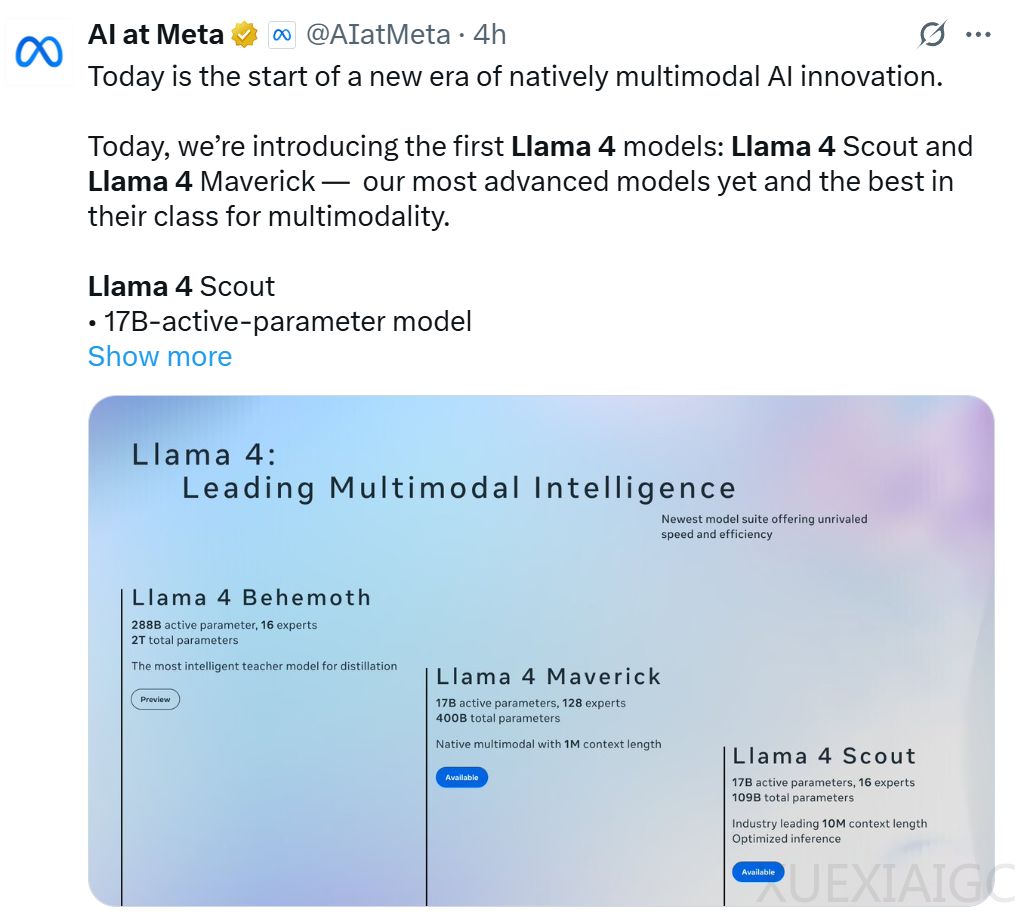Click the gold verified badge
The image size is (1018, 915).
(x=245, y=35)
